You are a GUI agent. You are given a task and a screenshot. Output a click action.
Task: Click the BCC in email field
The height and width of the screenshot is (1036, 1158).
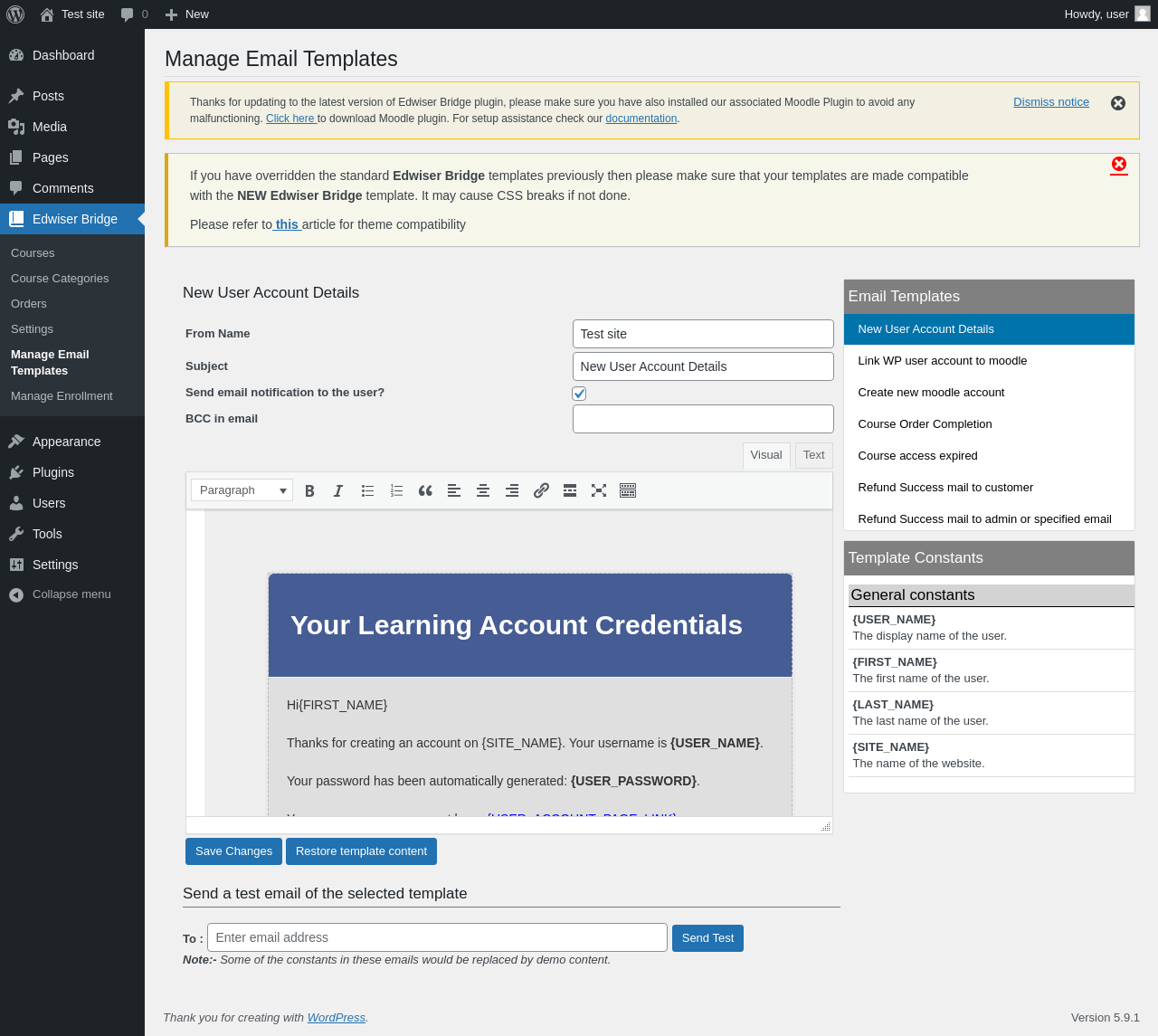tap(703, 419)
